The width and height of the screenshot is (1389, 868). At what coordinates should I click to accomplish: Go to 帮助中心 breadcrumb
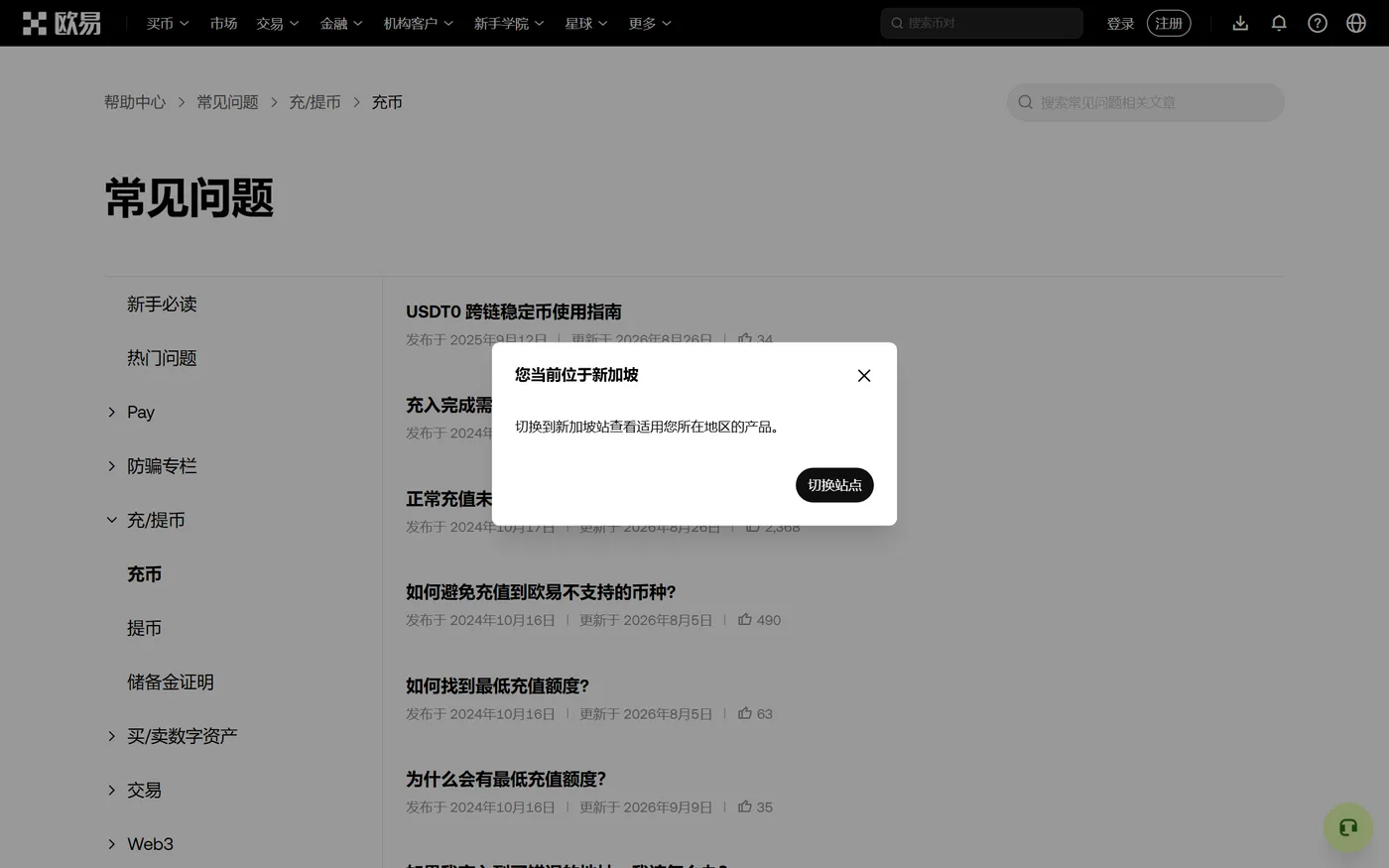(x=135, y=102)
